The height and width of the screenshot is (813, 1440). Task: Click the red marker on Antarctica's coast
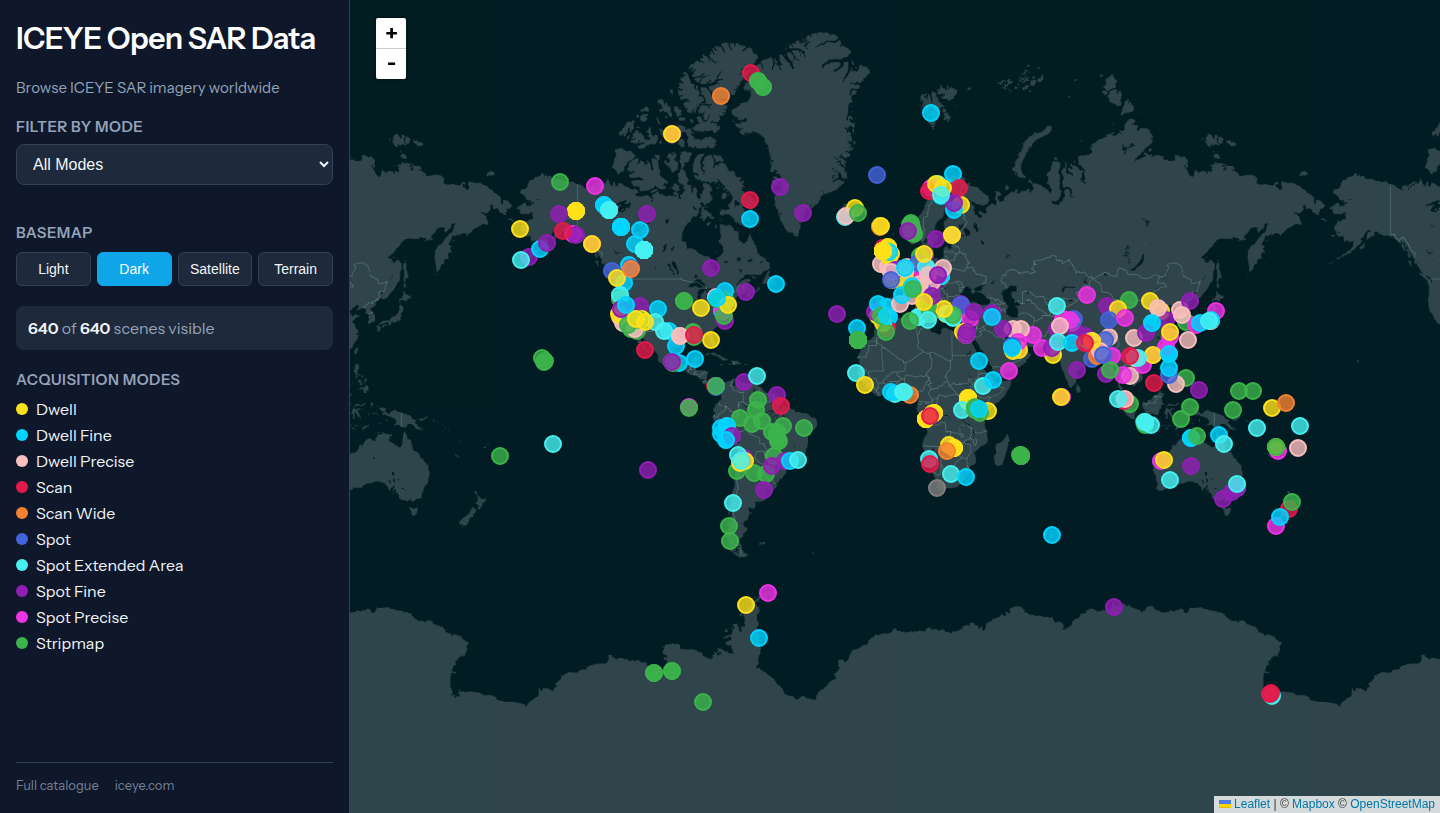(1270, 693)
